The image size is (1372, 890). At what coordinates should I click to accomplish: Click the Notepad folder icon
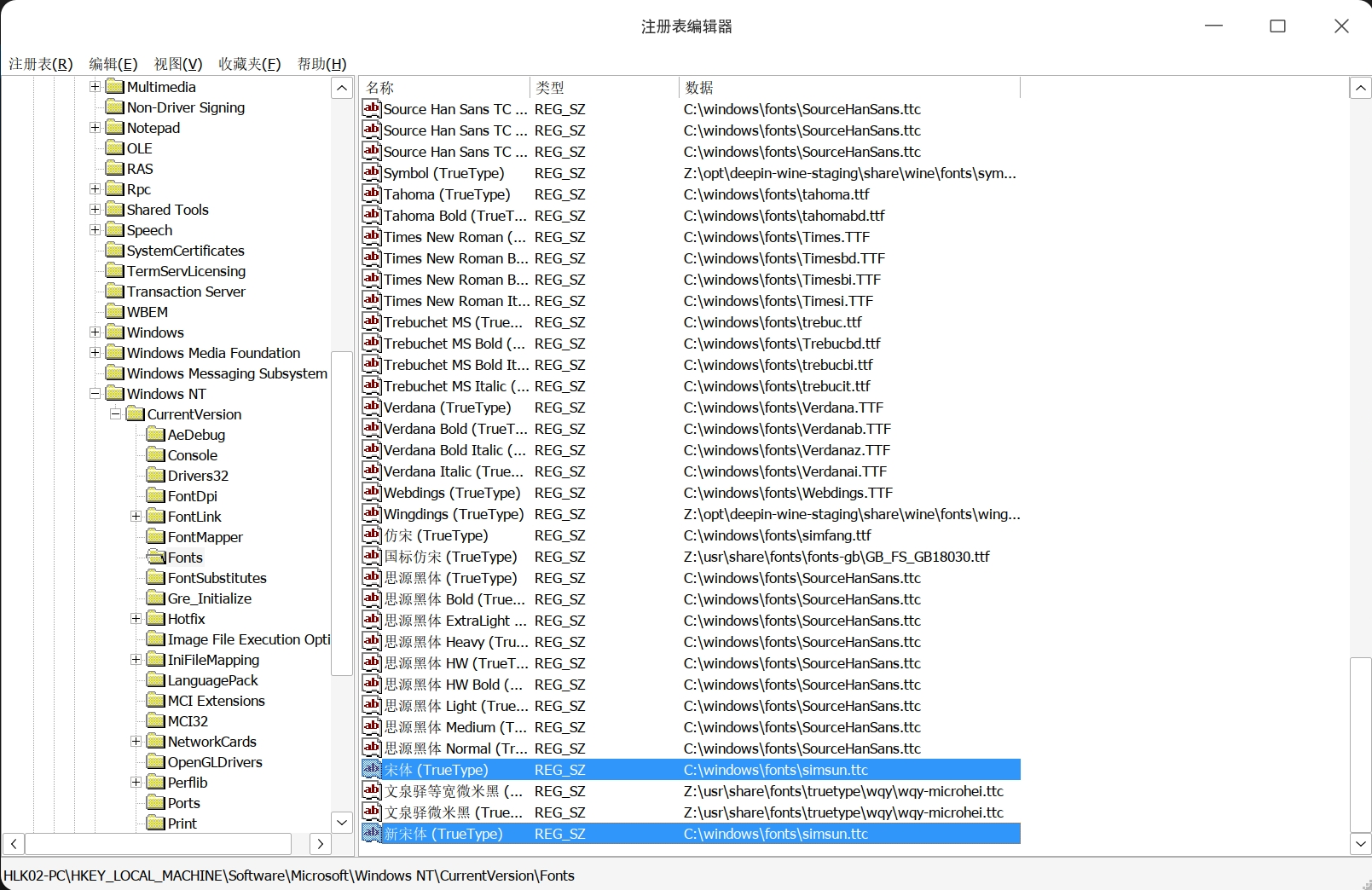click(115, 127)
